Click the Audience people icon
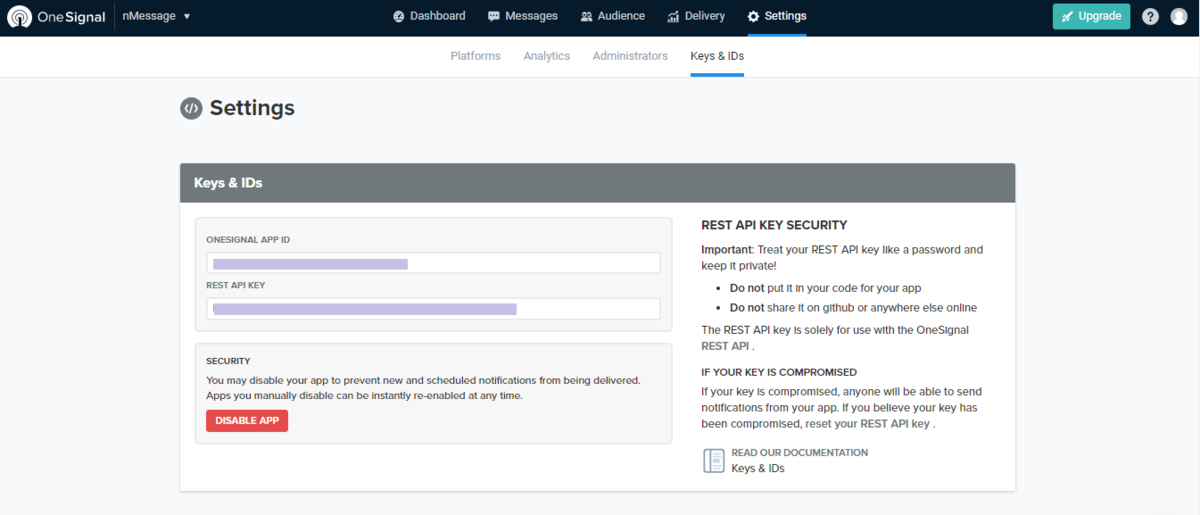This screenshot has height=515, width=1200. click(587, 17)
